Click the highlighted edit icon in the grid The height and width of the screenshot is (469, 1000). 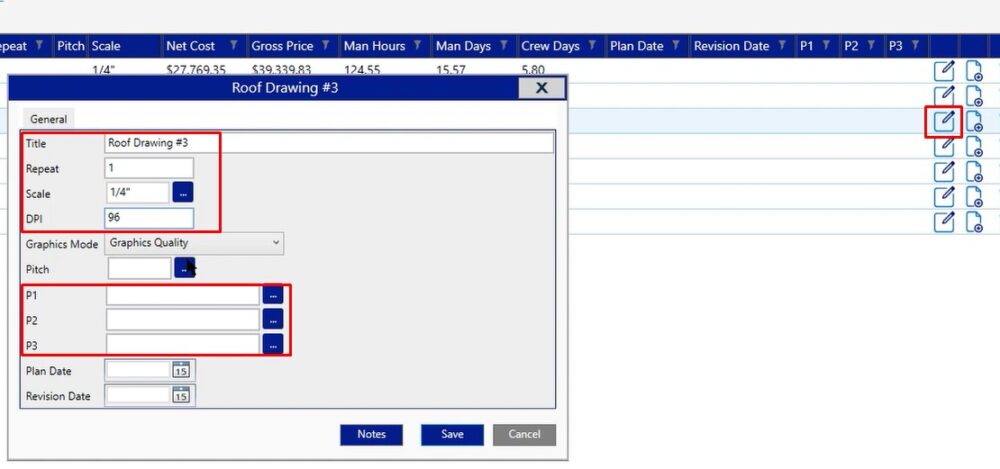point(944,122)
